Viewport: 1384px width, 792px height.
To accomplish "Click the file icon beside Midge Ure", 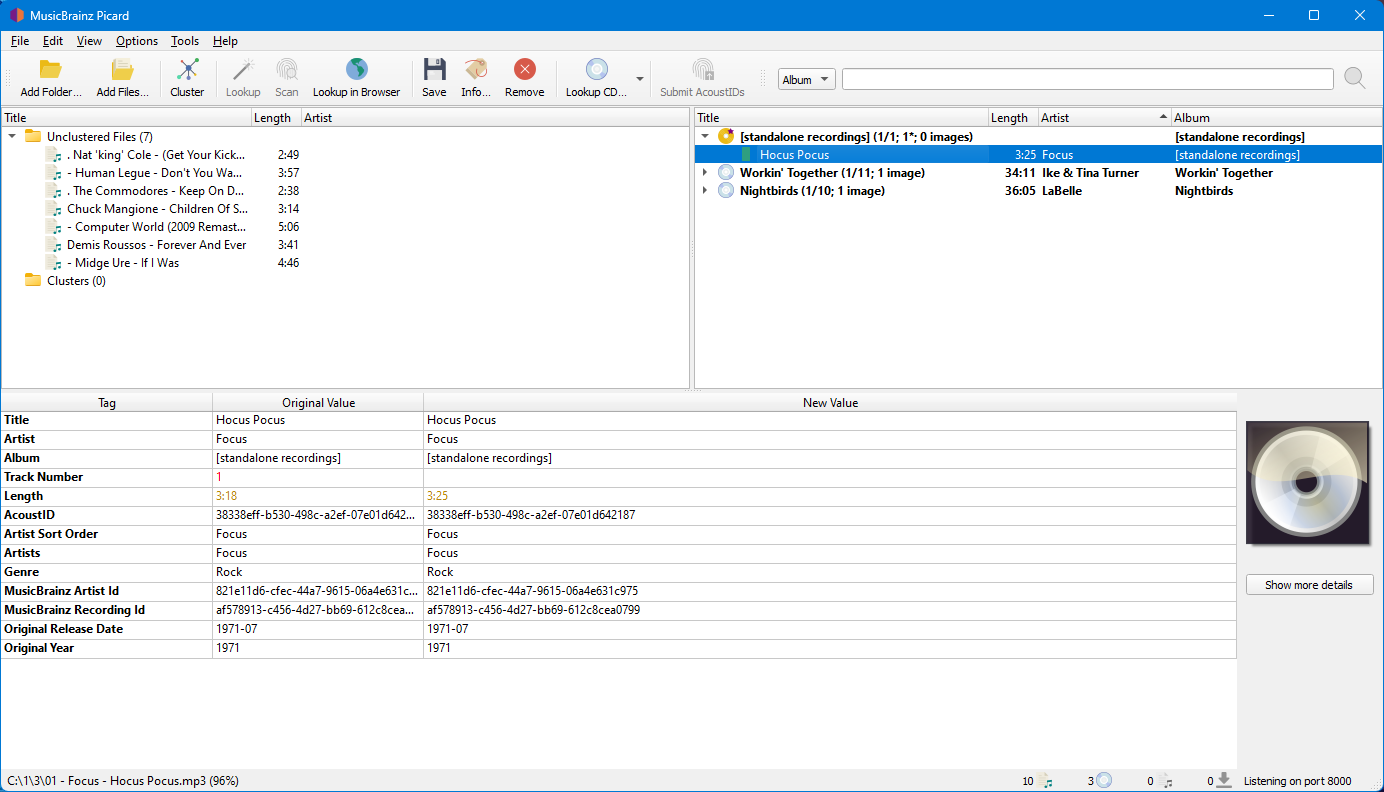I will click(54, 262).
